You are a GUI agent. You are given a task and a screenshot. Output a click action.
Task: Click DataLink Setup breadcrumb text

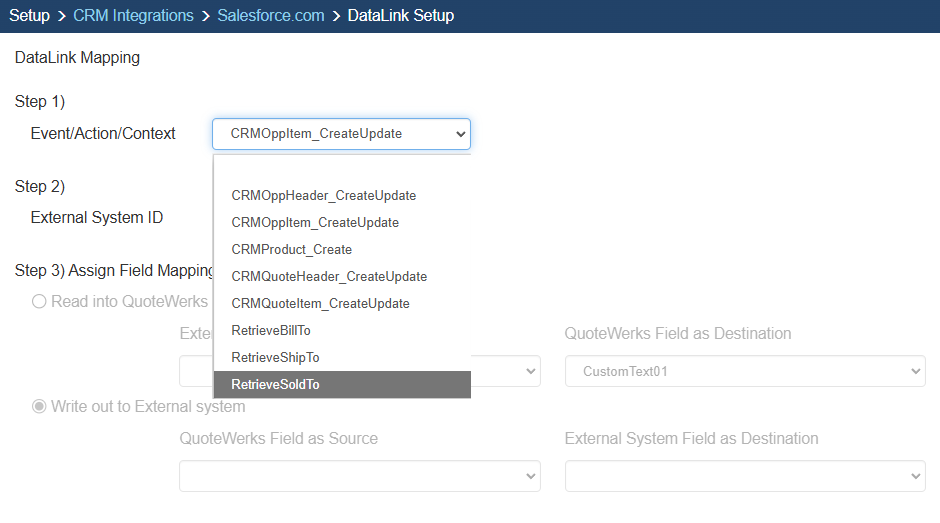[400, 16]
